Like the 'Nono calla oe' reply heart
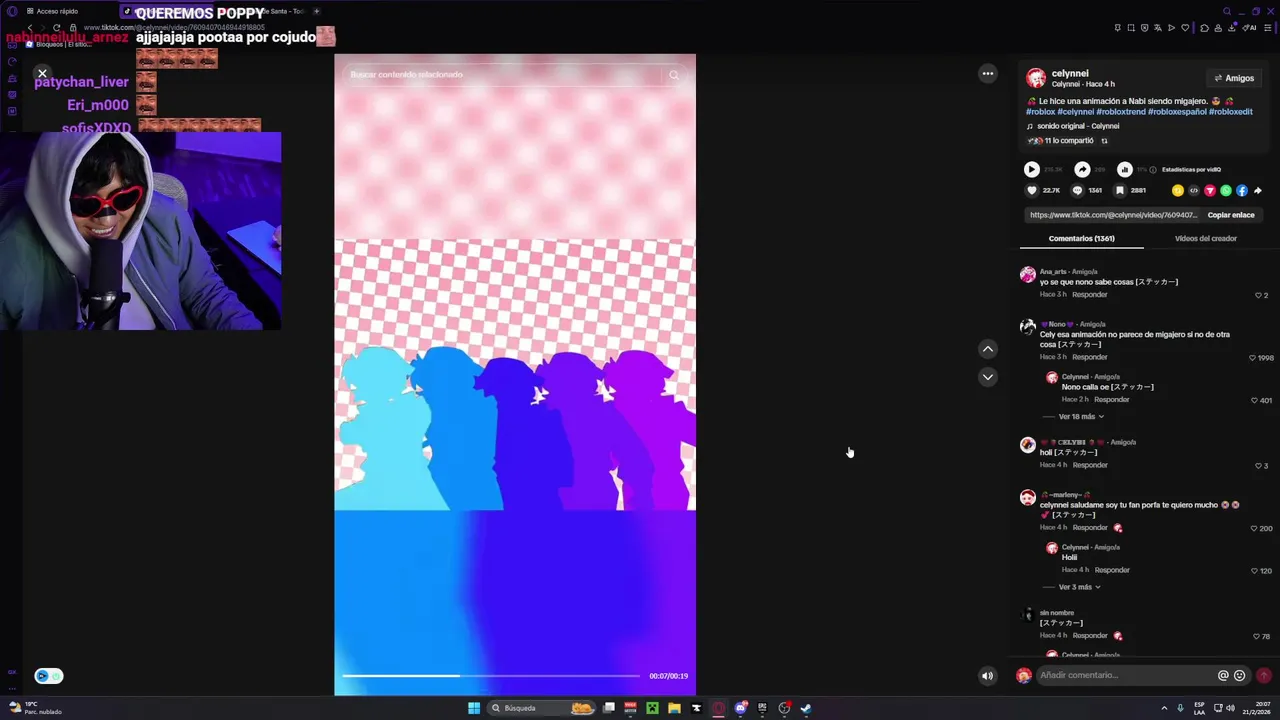This screenshot has width=1280, height=720. pyautogui.click(x=1254, y=400)
